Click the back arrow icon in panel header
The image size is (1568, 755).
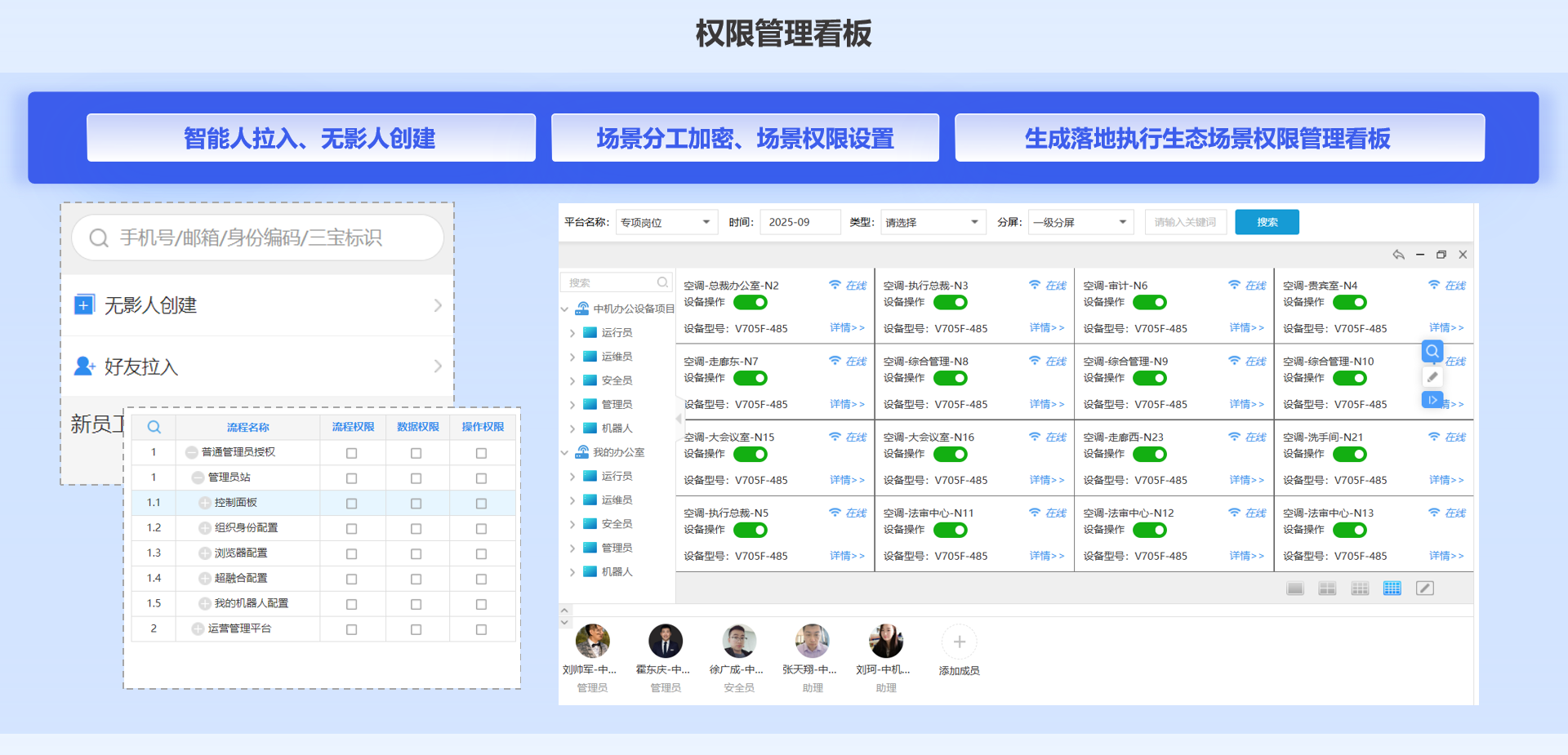[1398, 255]
